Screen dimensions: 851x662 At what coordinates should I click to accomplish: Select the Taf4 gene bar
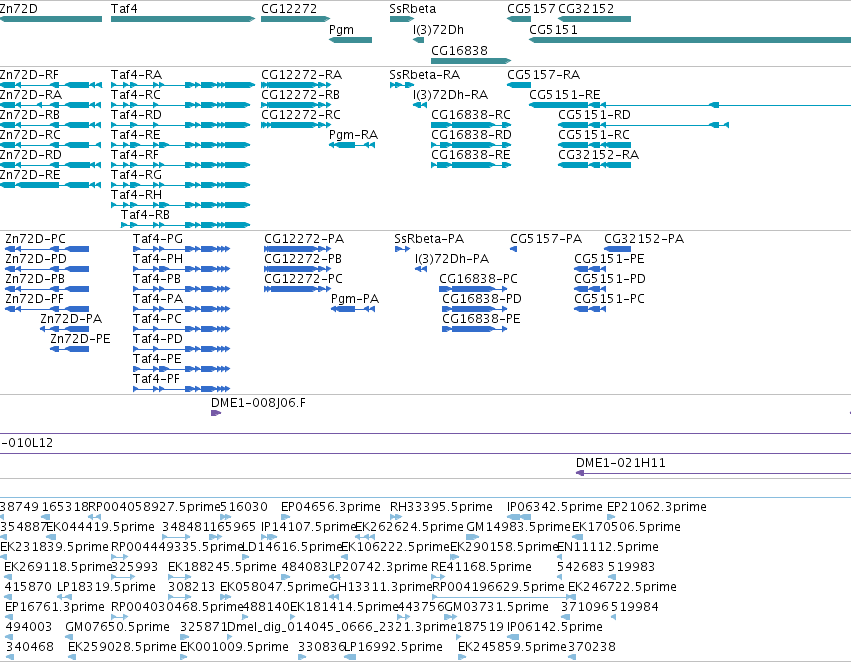pyautogui.click(x=183, y=19)
